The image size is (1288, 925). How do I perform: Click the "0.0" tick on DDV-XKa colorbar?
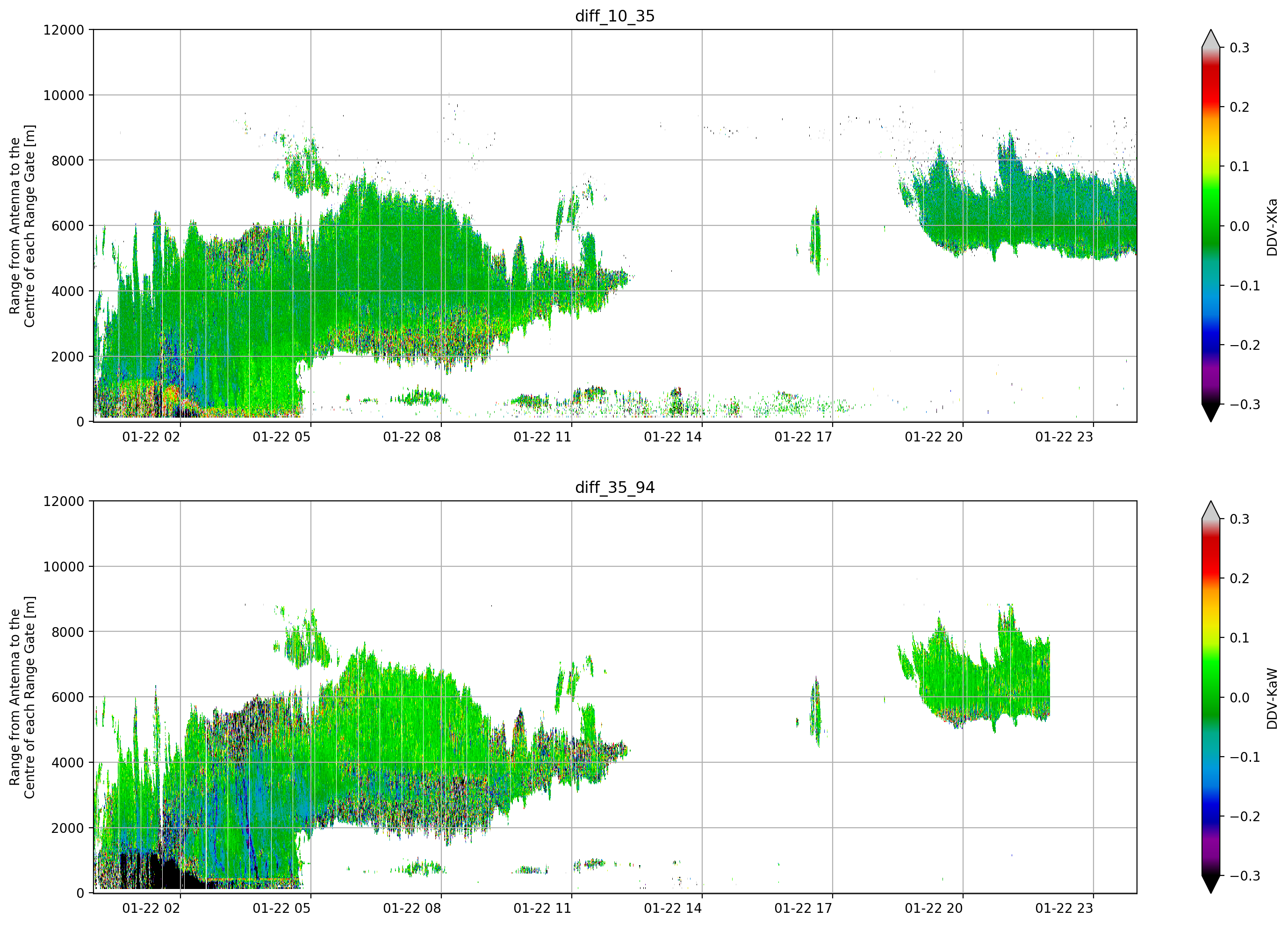click(x=1240, y=226)
